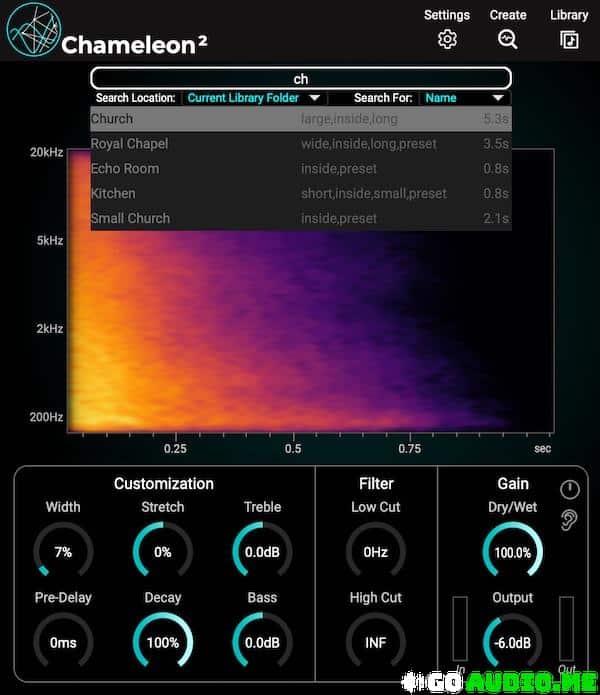
Task: Click the Decay knob showing 100%
Action: 163,642
